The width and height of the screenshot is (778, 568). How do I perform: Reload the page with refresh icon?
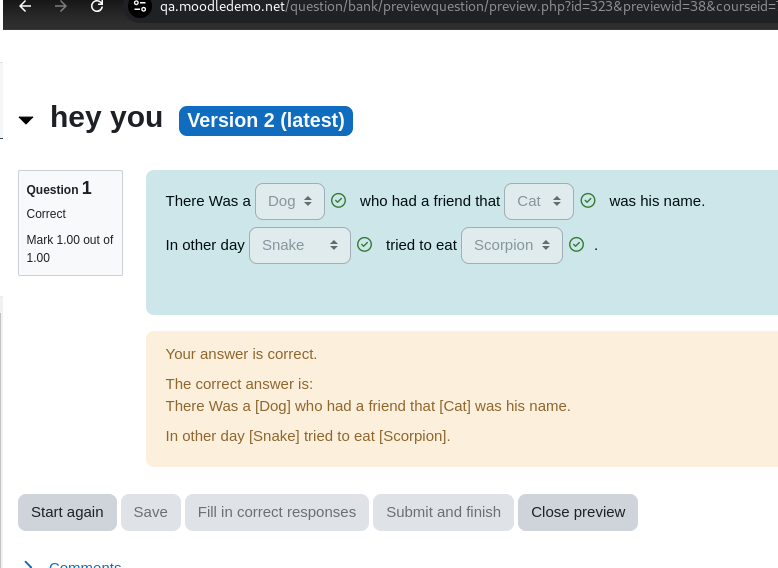[97, 6]
